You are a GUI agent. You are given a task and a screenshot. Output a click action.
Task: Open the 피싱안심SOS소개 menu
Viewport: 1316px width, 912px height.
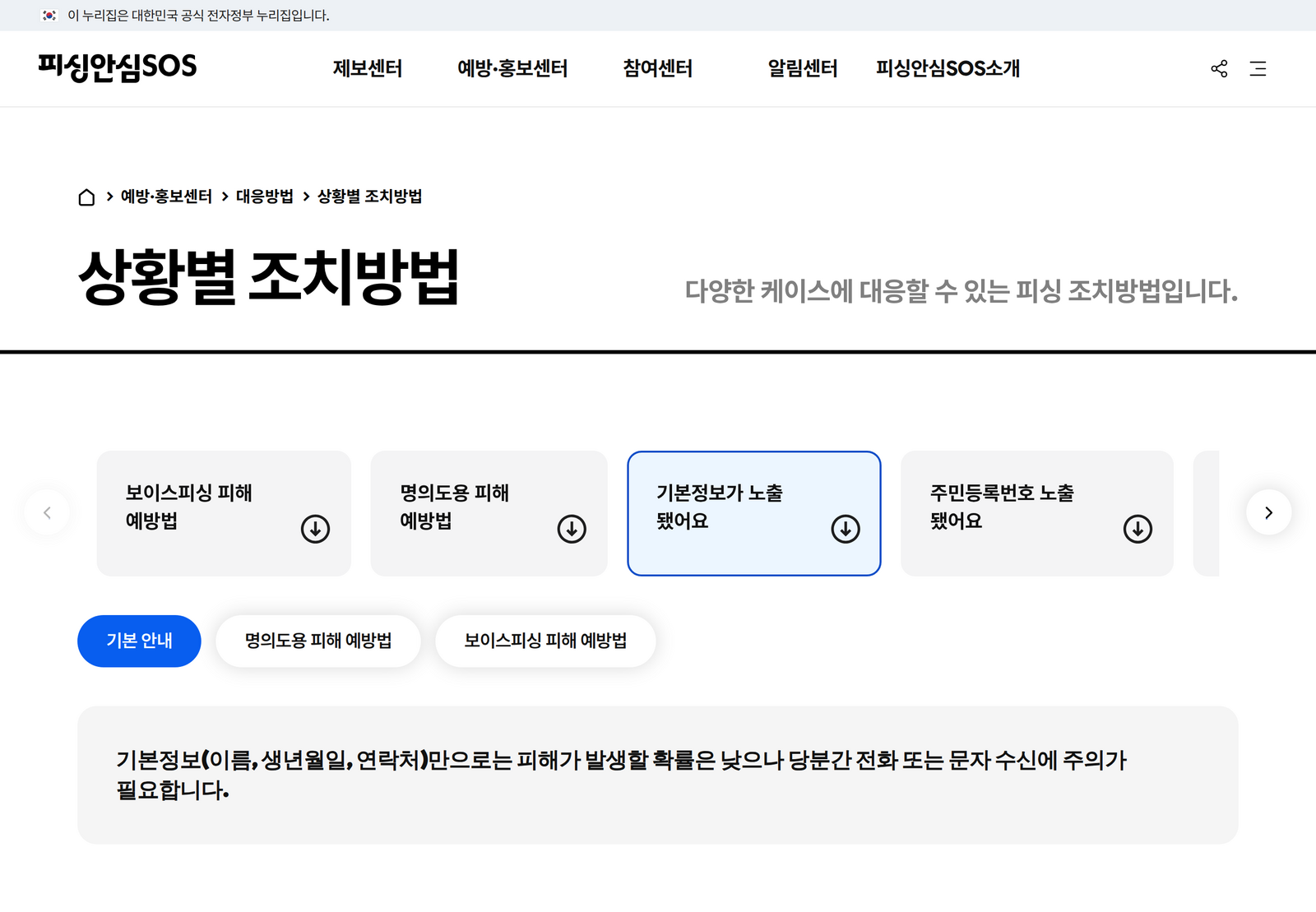point(948,69)
